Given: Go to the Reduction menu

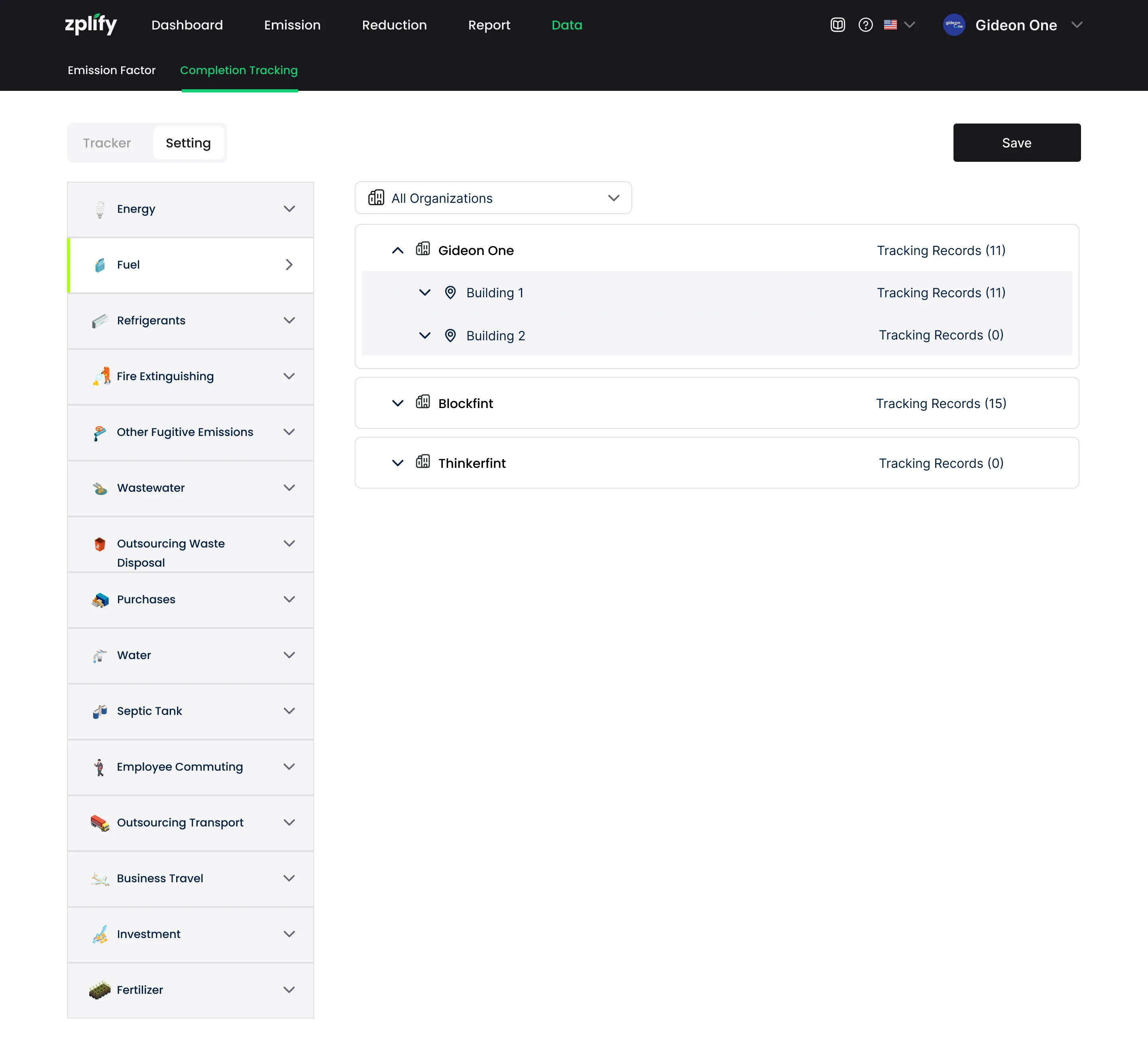Looking at the screenshot, I should click(394, 25).
